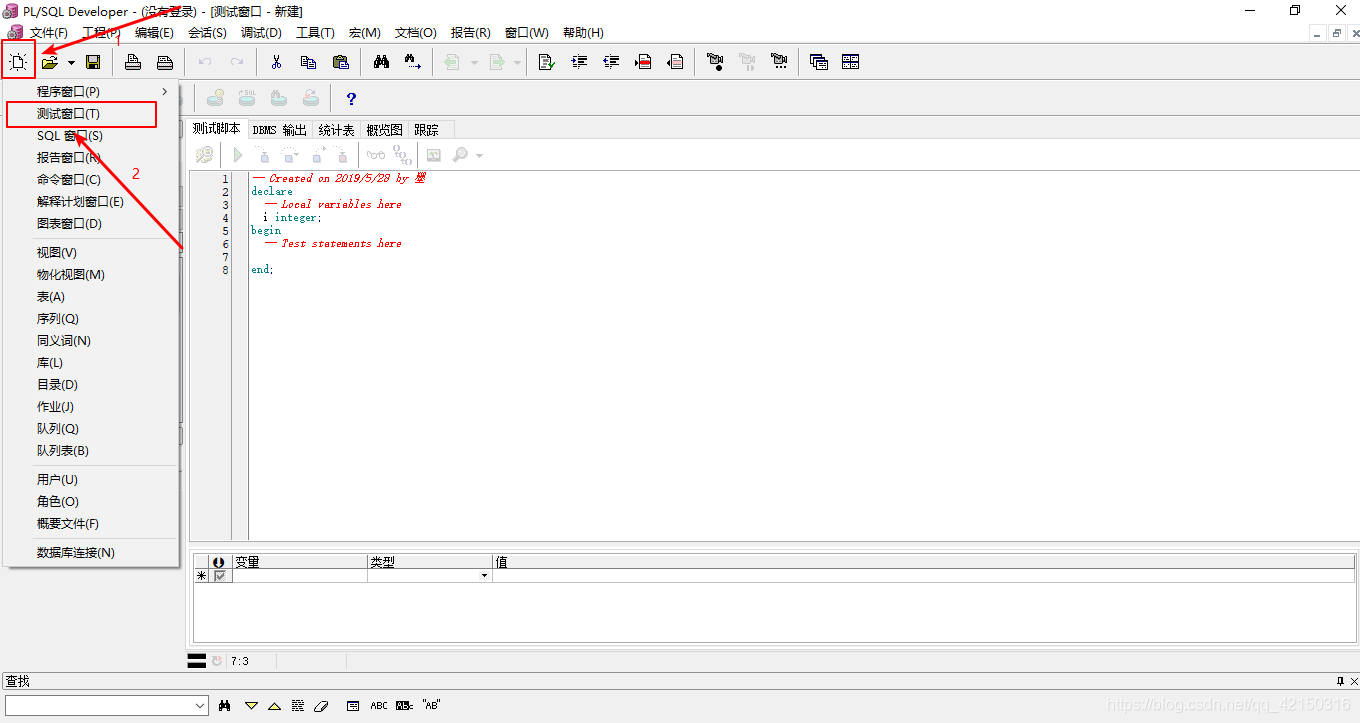Toggle the checkbox in the variables grid row
Viewport: 1360px width, 723px height.
tap(220, 576)
